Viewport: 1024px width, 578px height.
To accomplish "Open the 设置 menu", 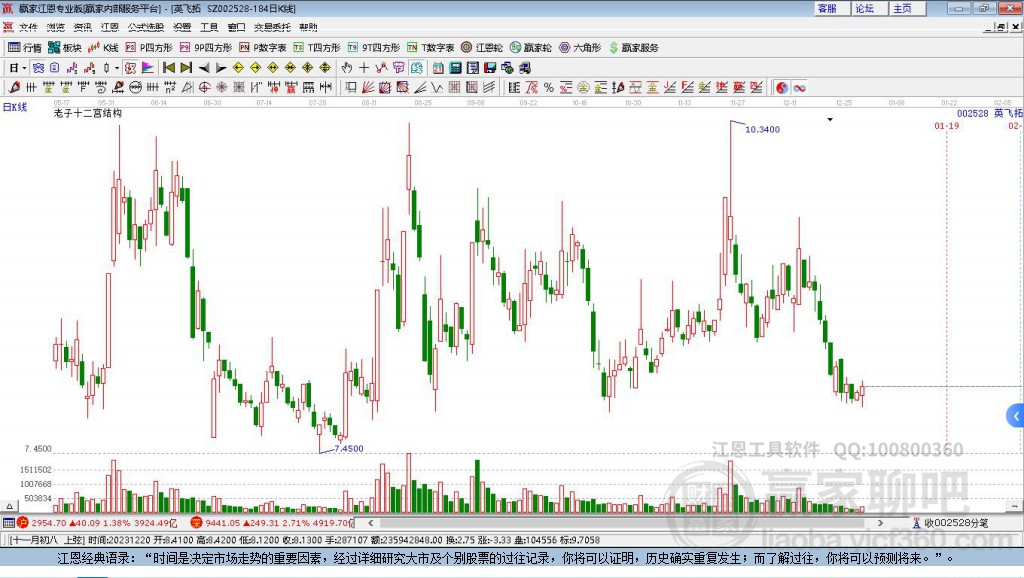I will tap(182, 27).
